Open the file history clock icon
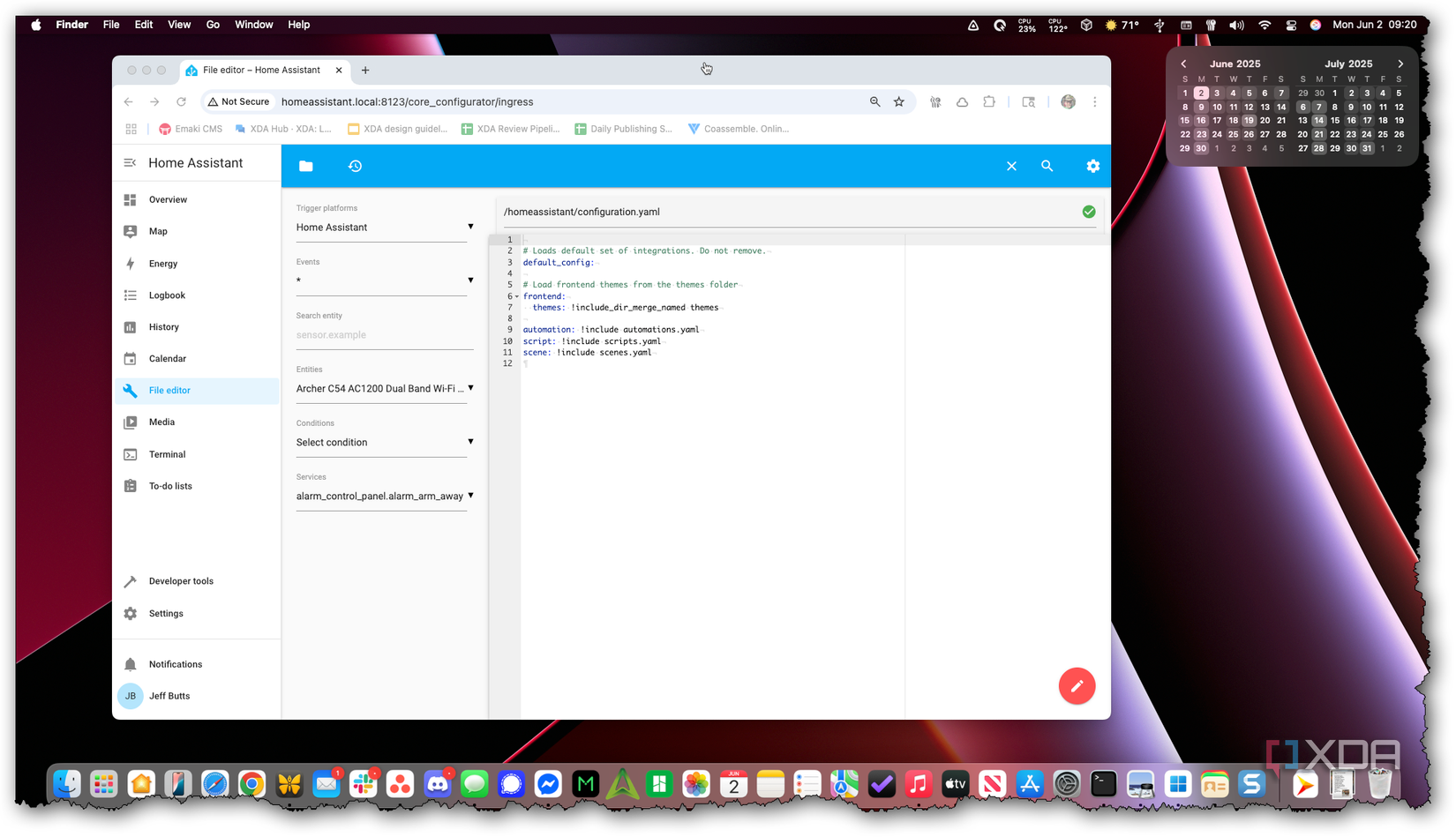The width and height of the screenshot is (1456, 837). pos(355,166)
